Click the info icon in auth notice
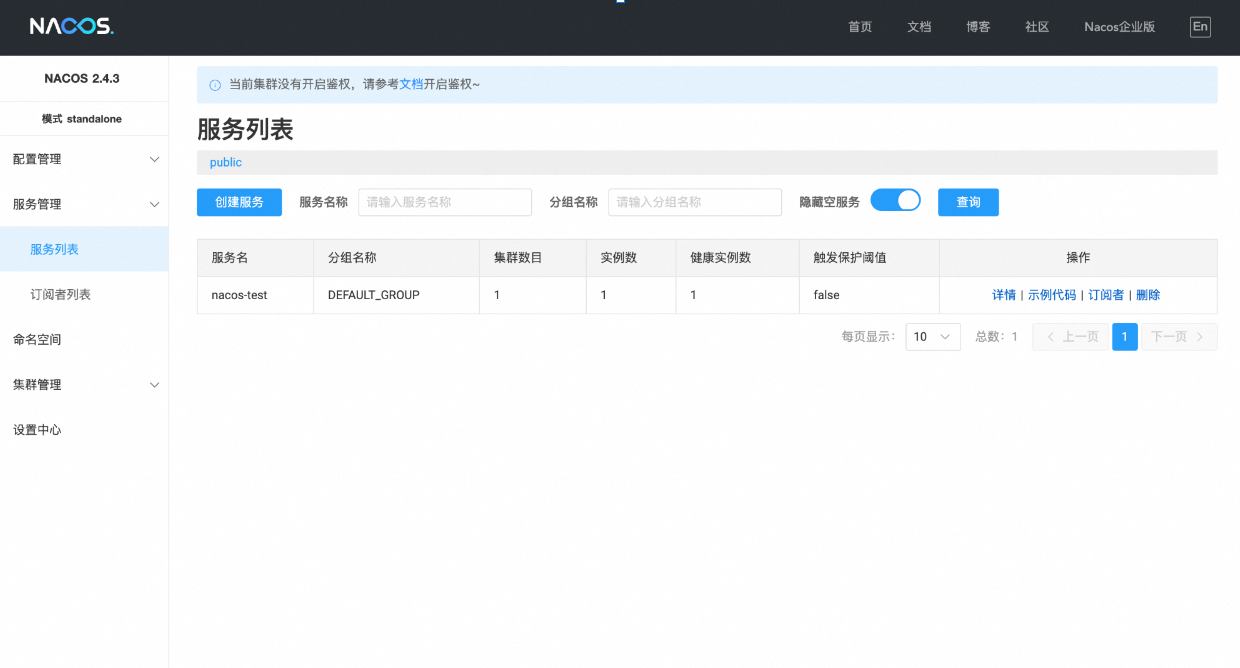This screenshot has height=668, width=1240. tap(215, 85)
